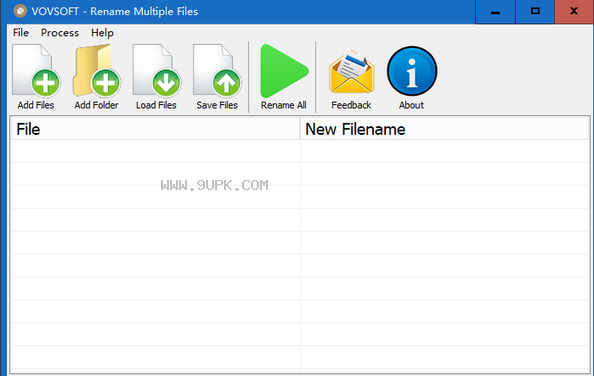Click the New Filename column header
The image size is (594, 376).
coord(445,129)
